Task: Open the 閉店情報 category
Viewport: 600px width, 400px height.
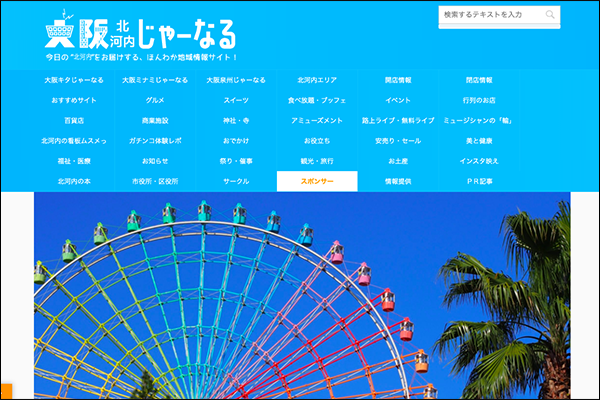Action: (479, 80)
